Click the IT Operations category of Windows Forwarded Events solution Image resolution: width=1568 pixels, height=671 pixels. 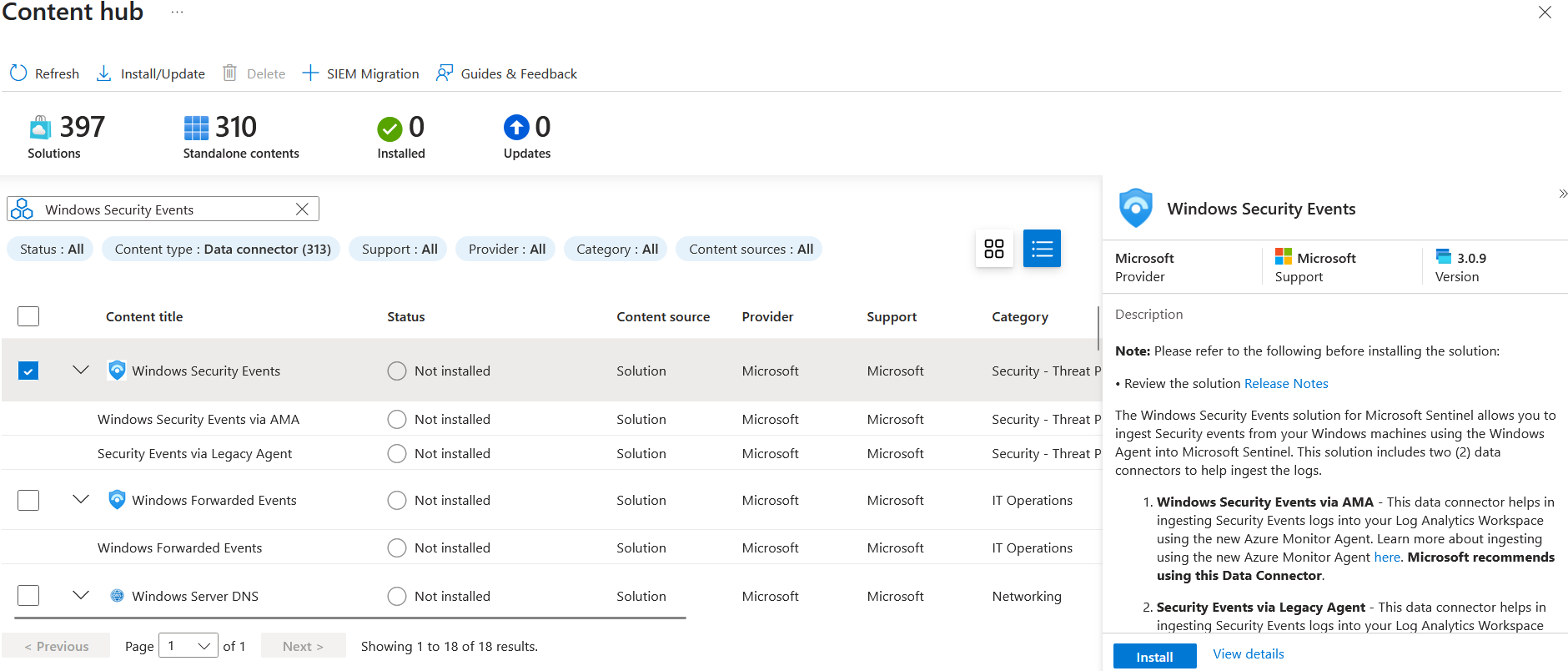1032,500
